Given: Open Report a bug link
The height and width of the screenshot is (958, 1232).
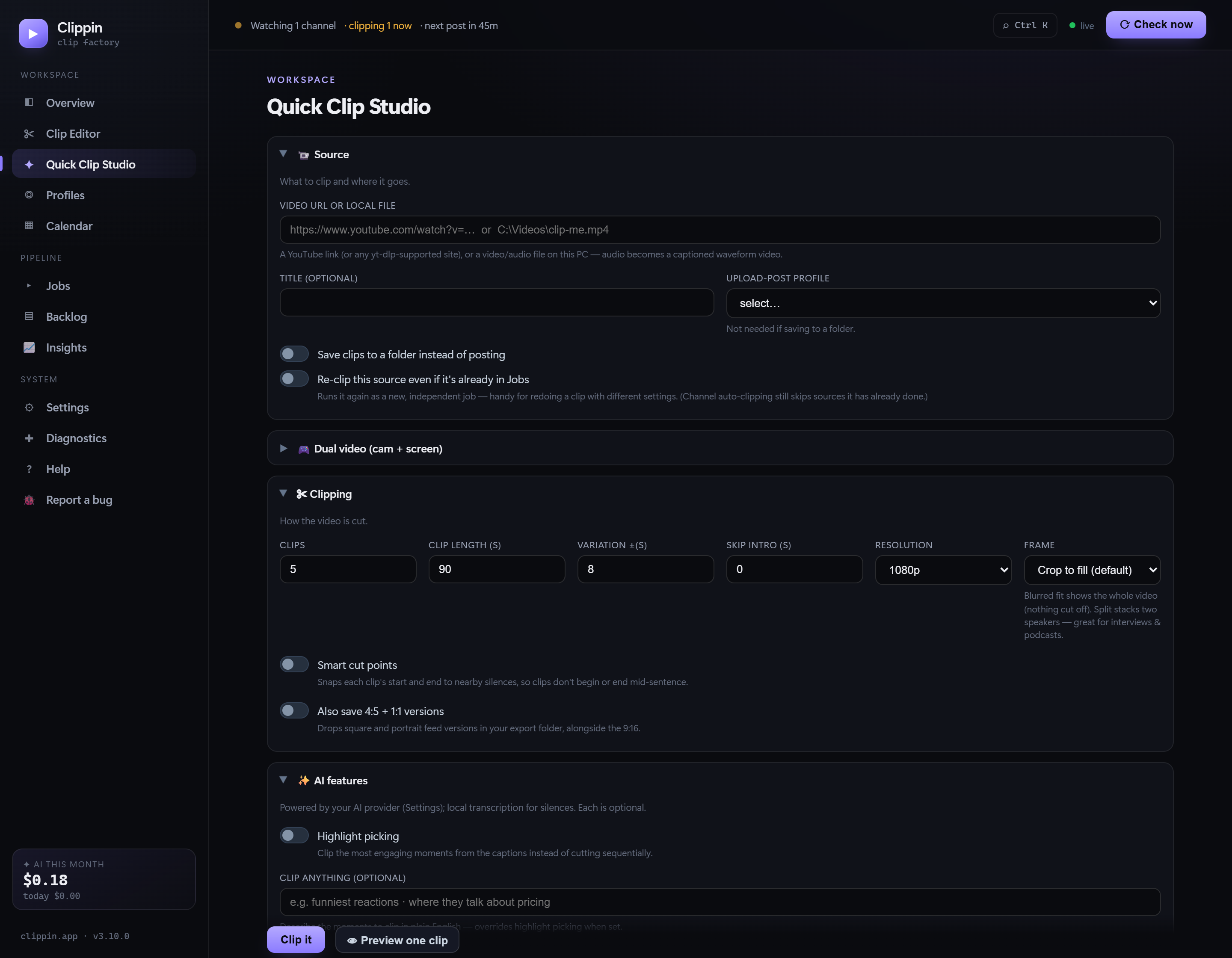Looking at the screenshot, I should (104, 500).
